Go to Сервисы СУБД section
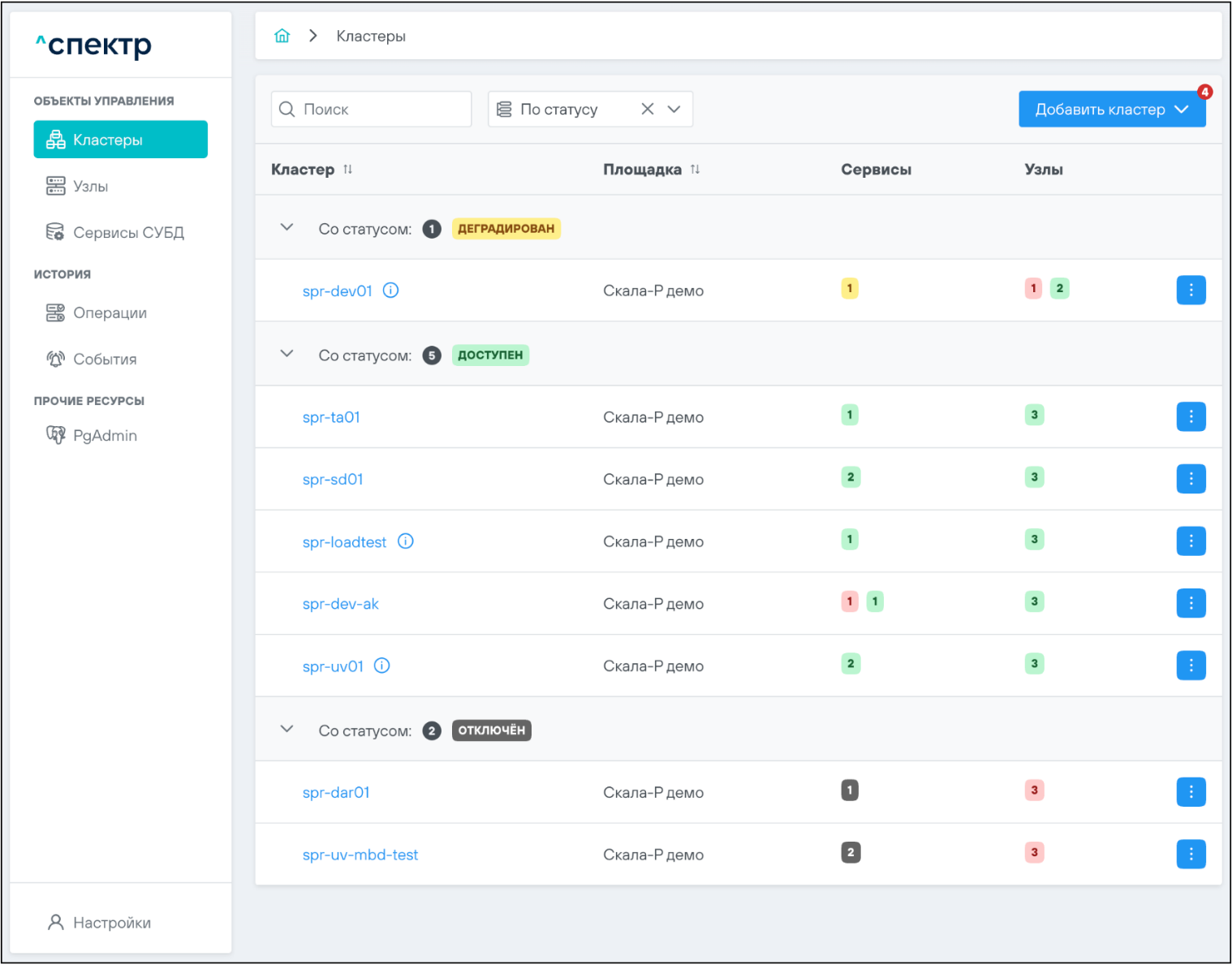1232x965 pixels. click(x=128, y=233)
